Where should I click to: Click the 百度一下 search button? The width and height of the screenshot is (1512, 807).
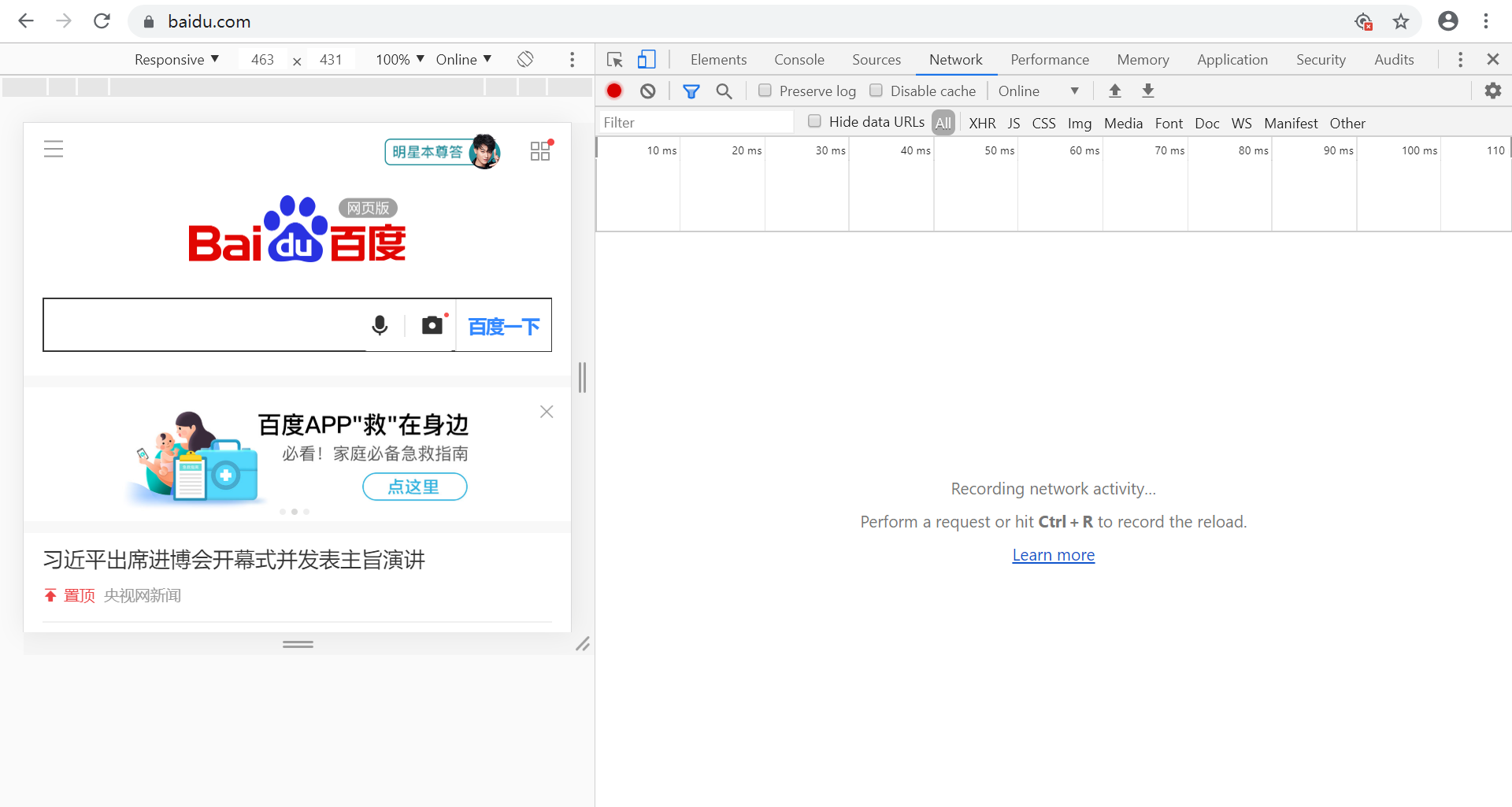[x=504, y=326]
